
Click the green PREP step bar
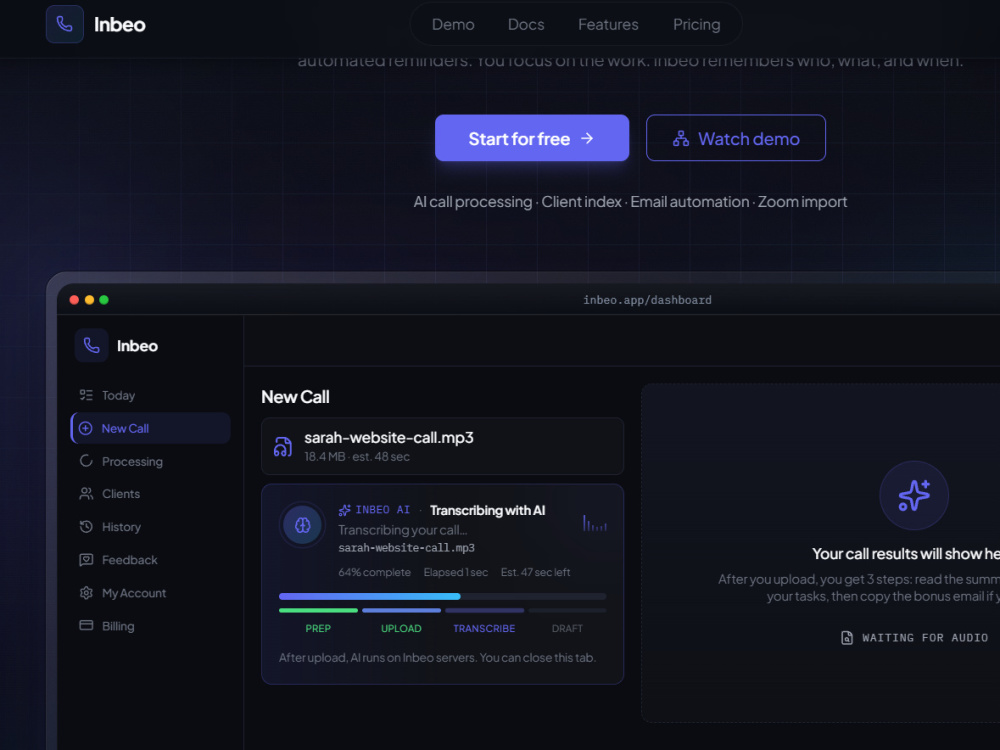318,610
